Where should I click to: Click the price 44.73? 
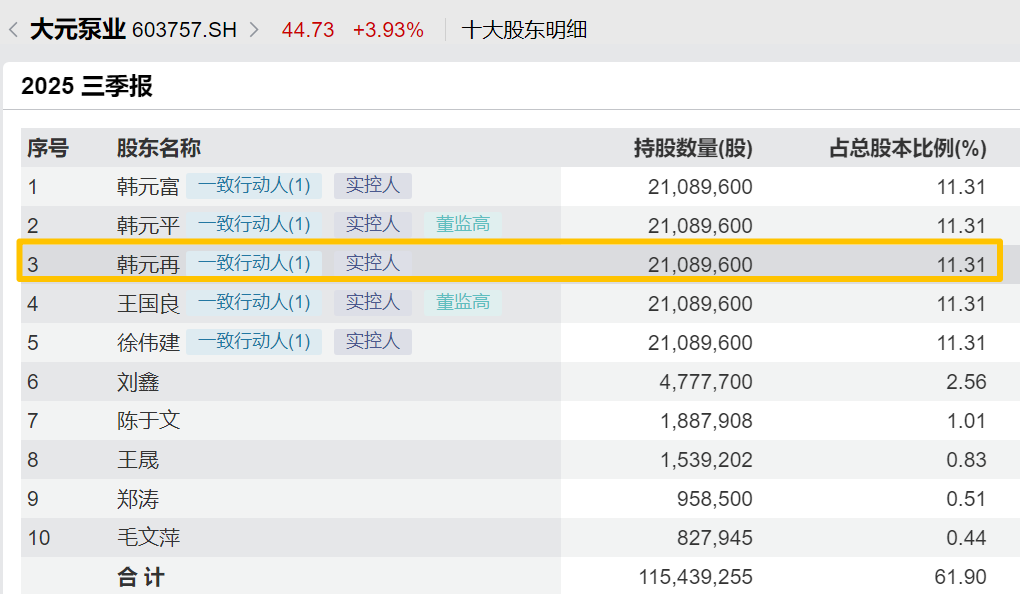click(x=308, y=30)
